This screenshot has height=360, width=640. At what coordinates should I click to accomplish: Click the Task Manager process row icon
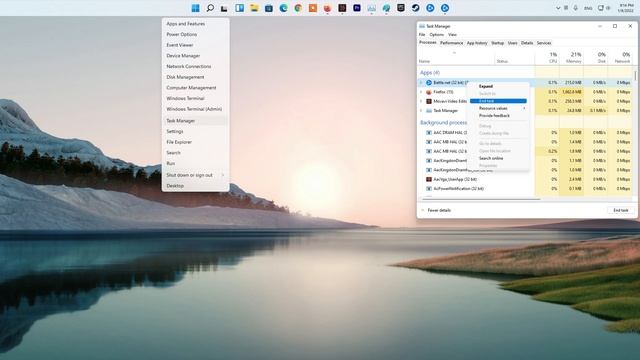pos(429,111)
